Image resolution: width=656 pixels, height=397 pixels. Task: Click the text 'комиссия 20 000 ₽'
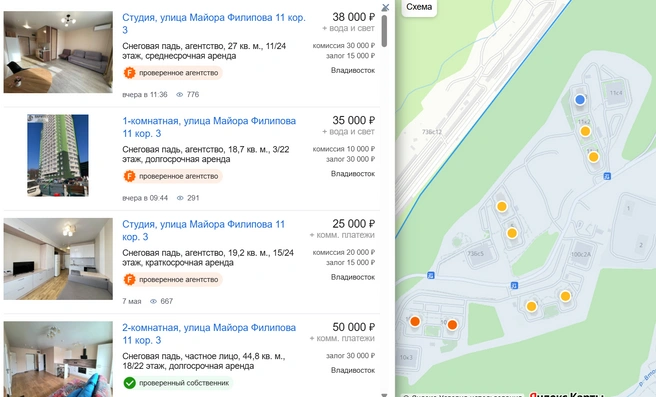pyautogui.click(x=344, y=252)
